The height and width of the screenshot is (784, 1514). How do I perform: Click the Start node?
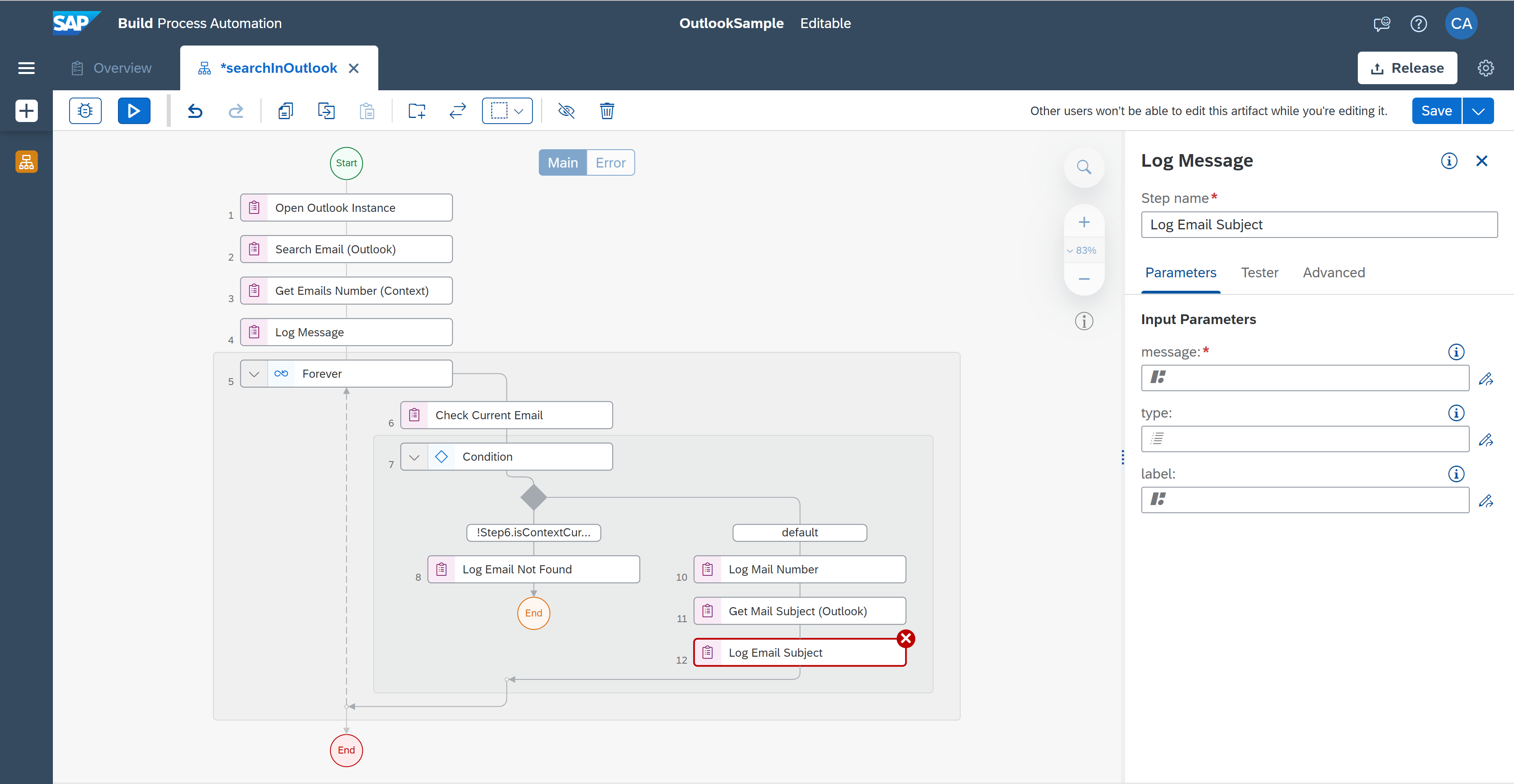pos(346,163)
